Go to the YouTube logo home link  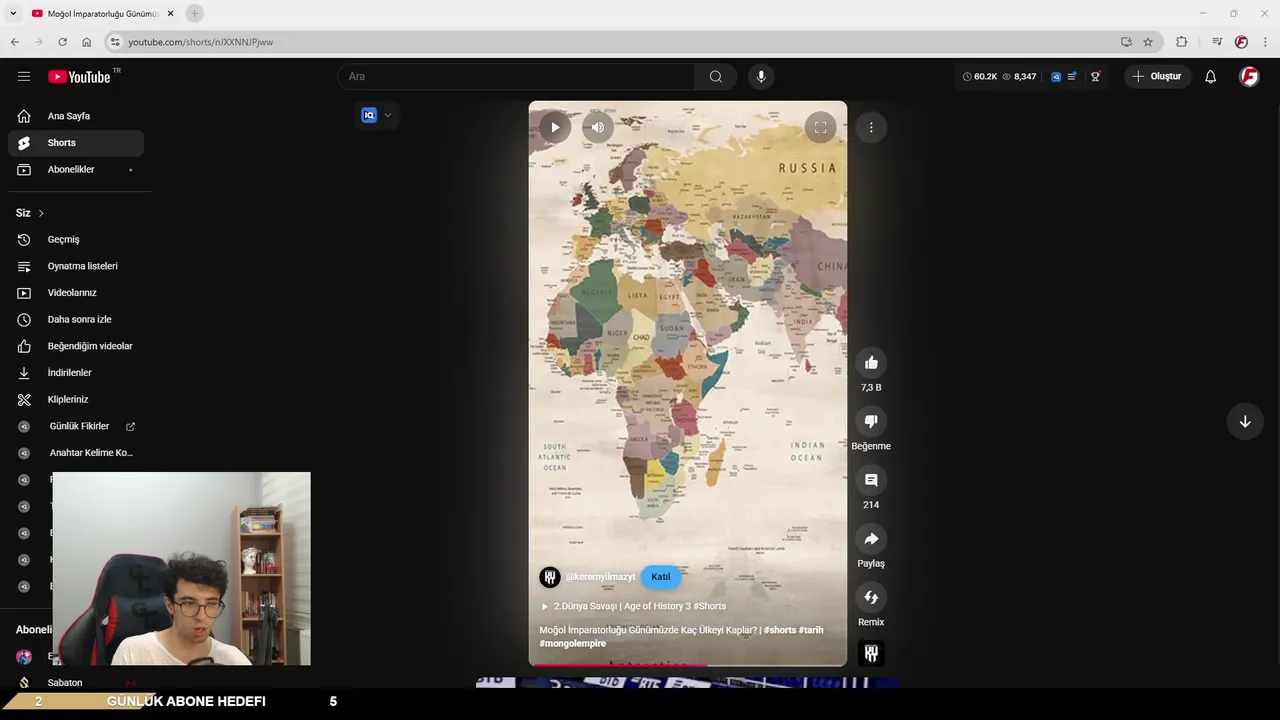tap(79, 77)
